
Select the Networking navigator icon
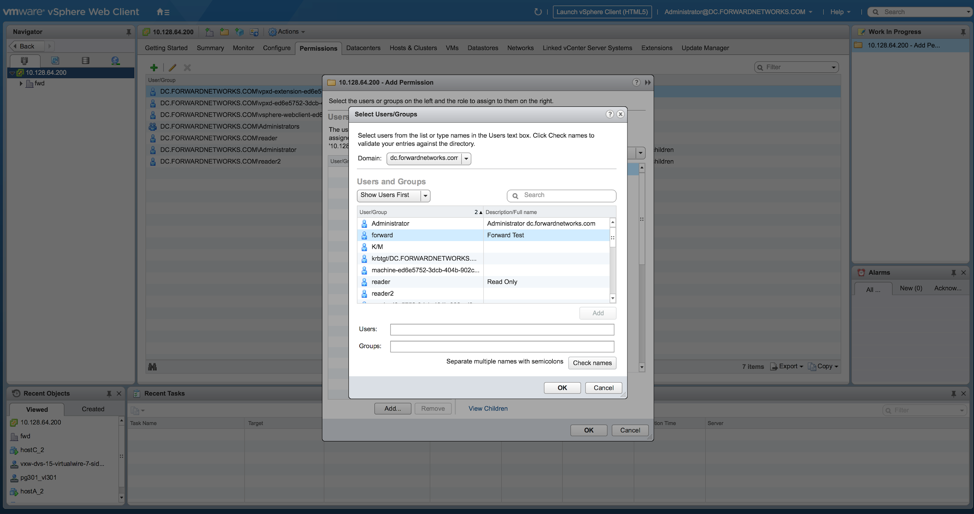pos(116,60)
